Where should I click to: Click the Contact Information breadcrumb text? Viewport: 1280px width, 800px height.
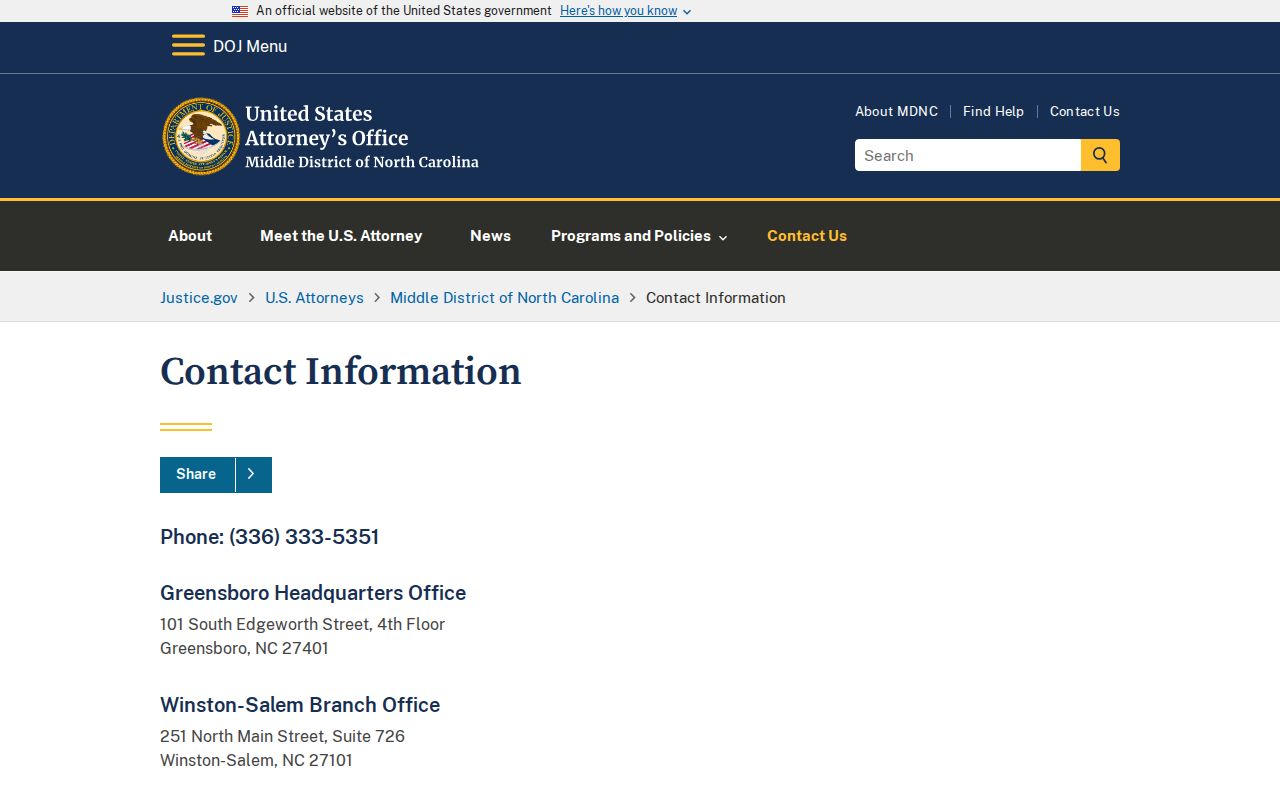click(716, 298)
